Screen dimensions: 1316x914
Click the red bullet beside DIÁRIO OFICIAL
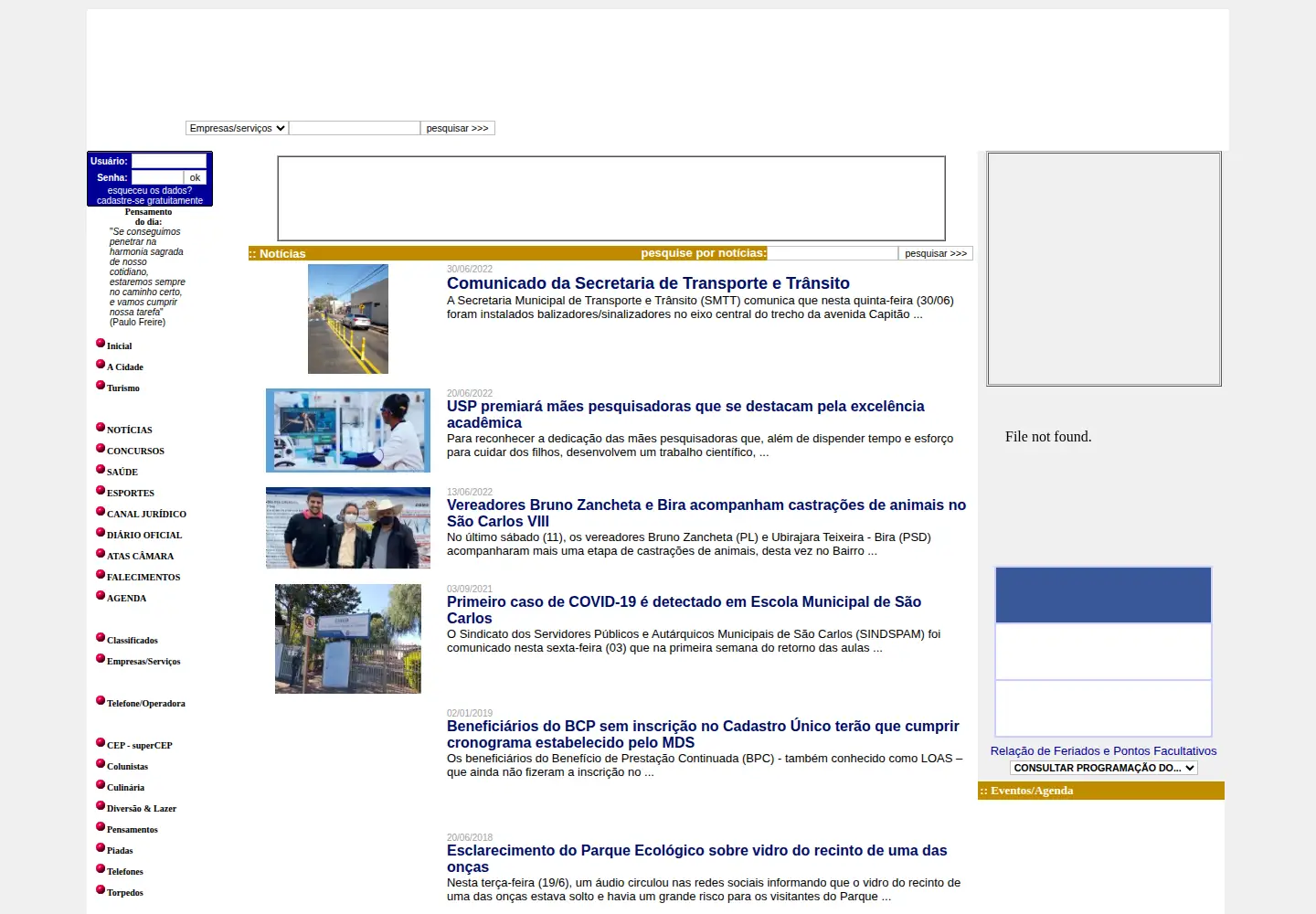pos(101,532)
